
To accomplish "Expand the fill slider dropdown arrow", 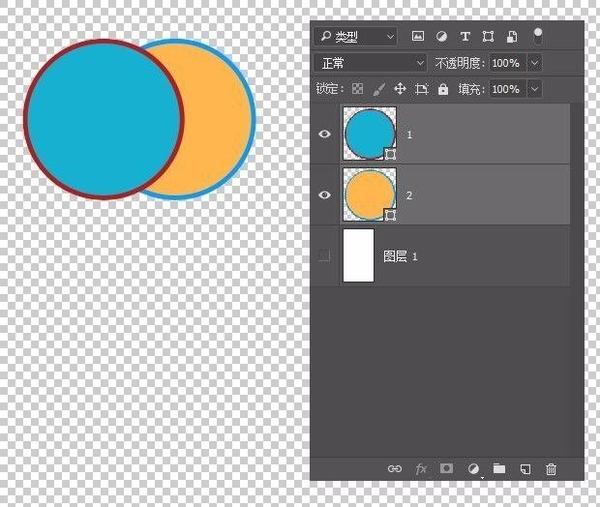I will click(x=535, y=89).
